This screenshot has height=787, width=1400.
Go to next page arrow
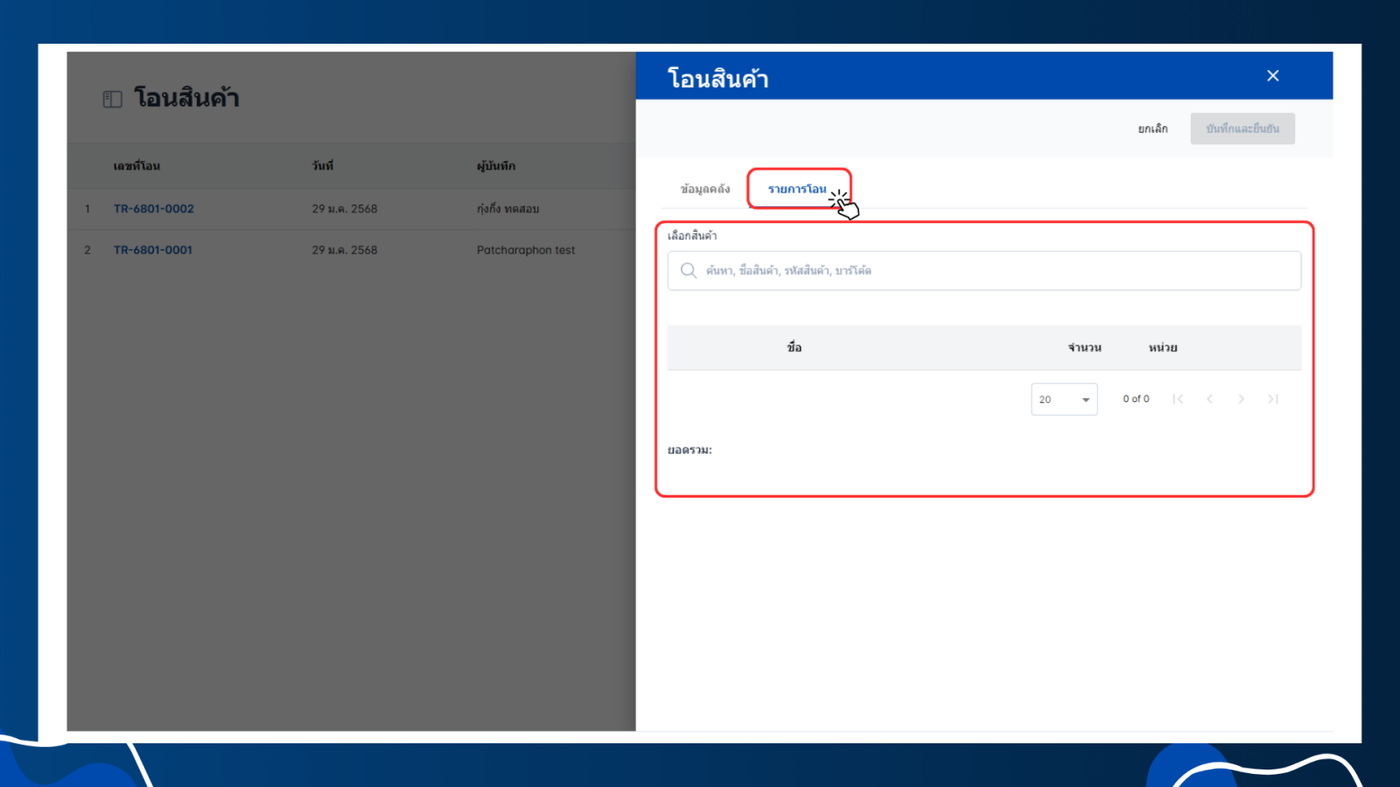[1241, 399]
